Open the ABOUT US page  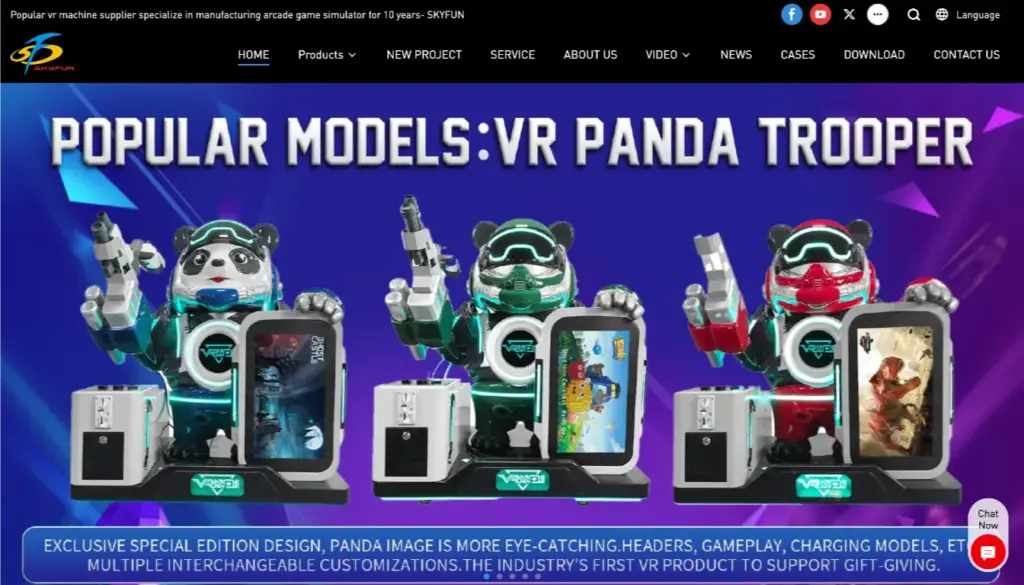point(590,55)
